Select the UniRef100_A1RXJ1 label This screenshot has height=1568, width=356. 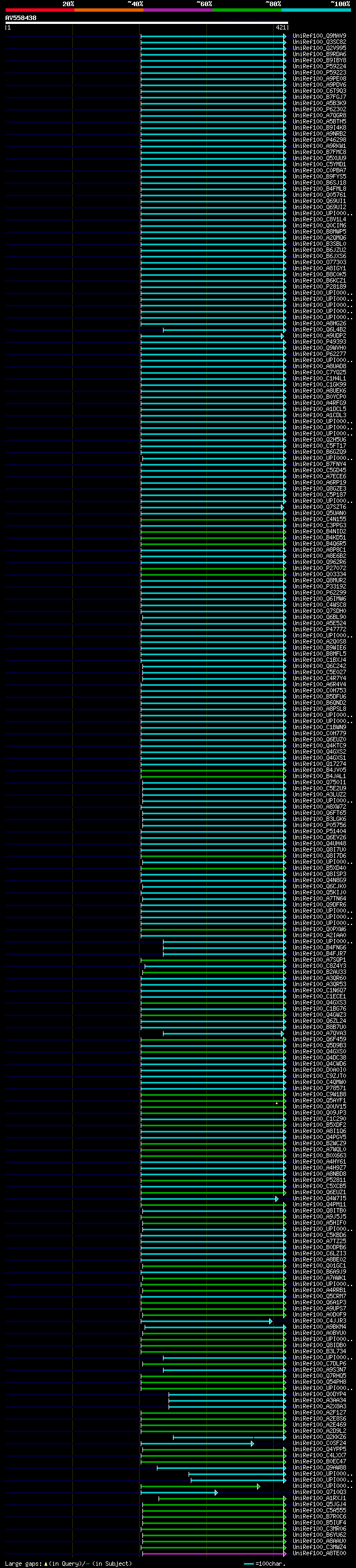(x=319, y=1498)
